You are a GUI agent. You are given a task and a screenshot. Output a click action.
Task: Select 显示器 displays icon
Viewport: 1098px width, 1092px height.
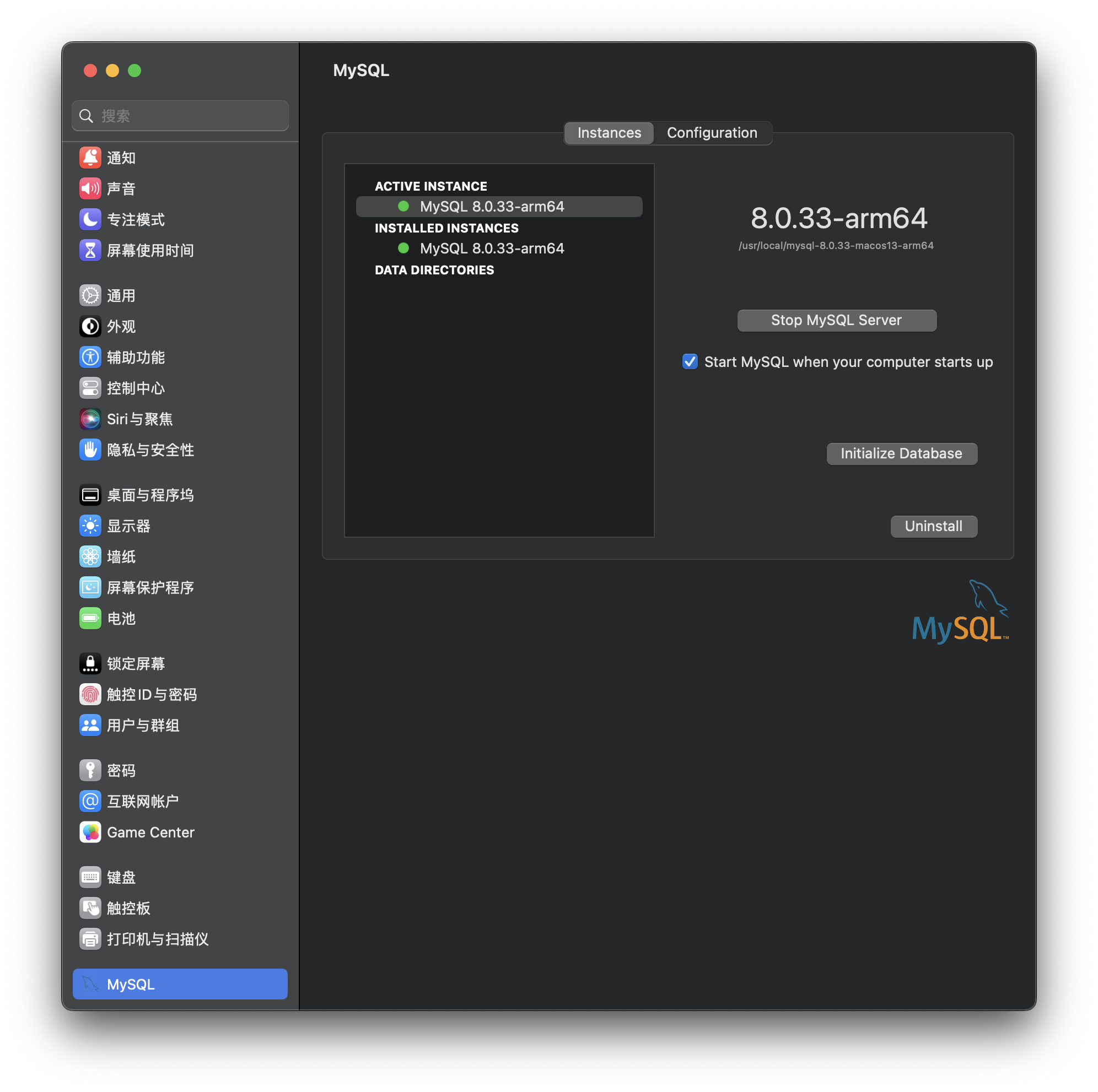click(x=90, y=526)
